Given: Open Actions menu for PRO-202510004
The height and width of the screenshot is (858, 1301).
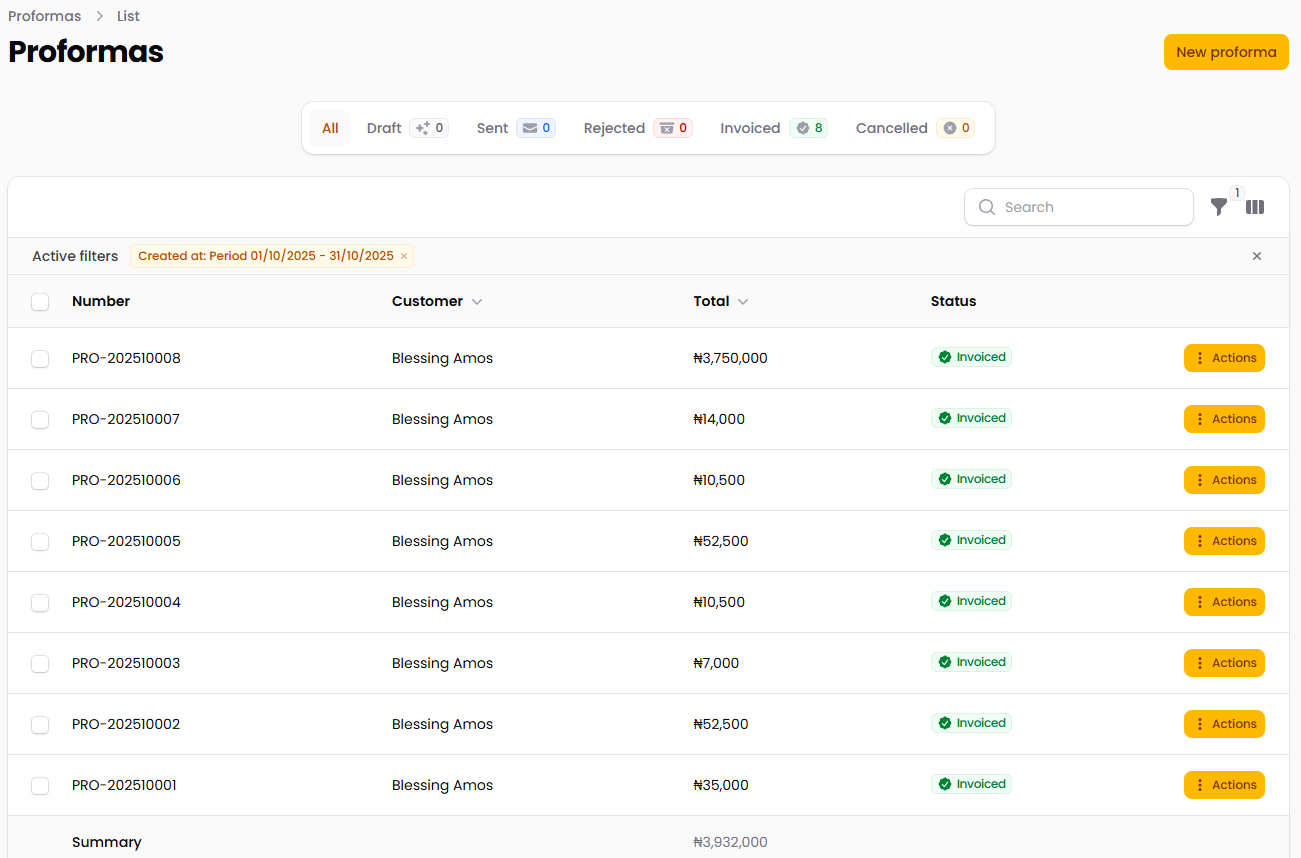Looking at the screenshot, I should pos(1224,602).
